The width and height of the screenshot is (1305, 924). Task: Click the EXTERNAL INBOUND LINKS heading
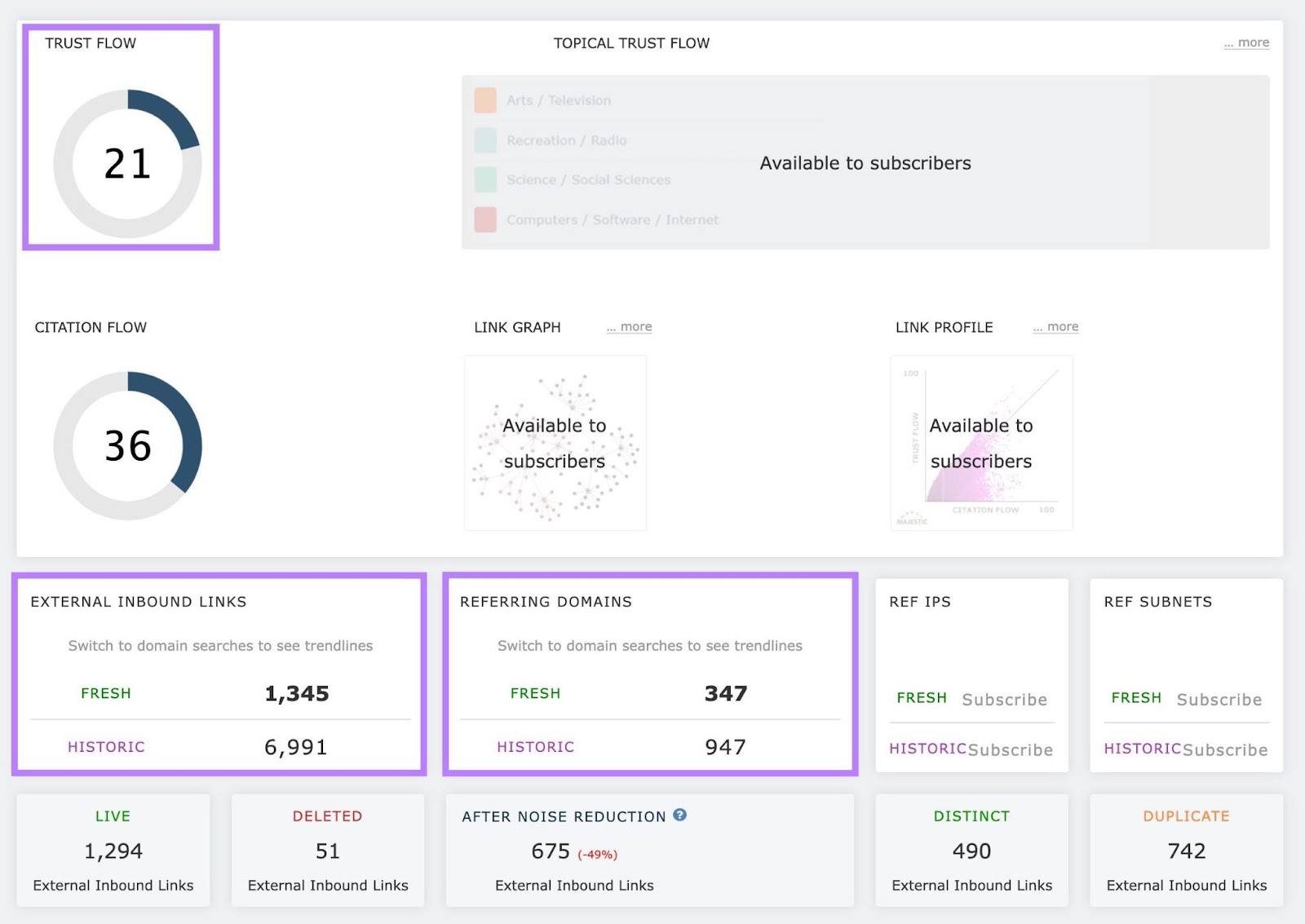[139, 602]
